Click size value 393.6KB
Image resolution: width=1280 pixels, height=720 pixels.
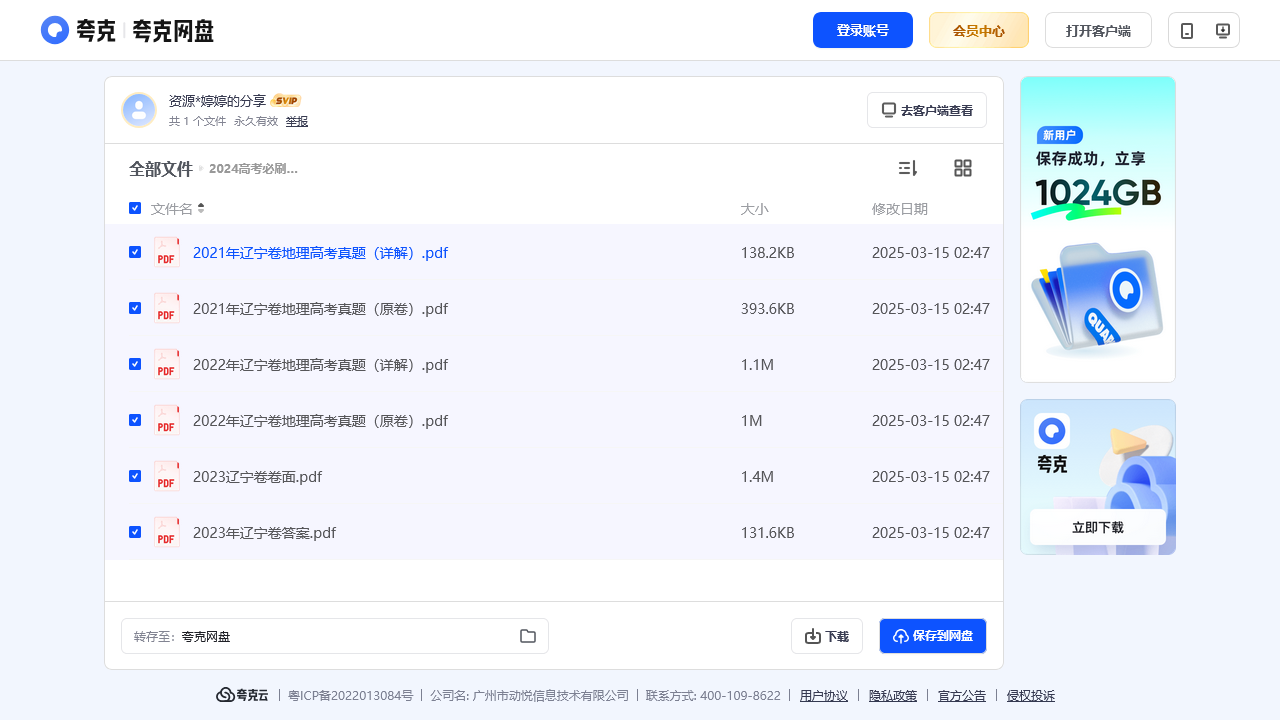[x=767, y=309]
